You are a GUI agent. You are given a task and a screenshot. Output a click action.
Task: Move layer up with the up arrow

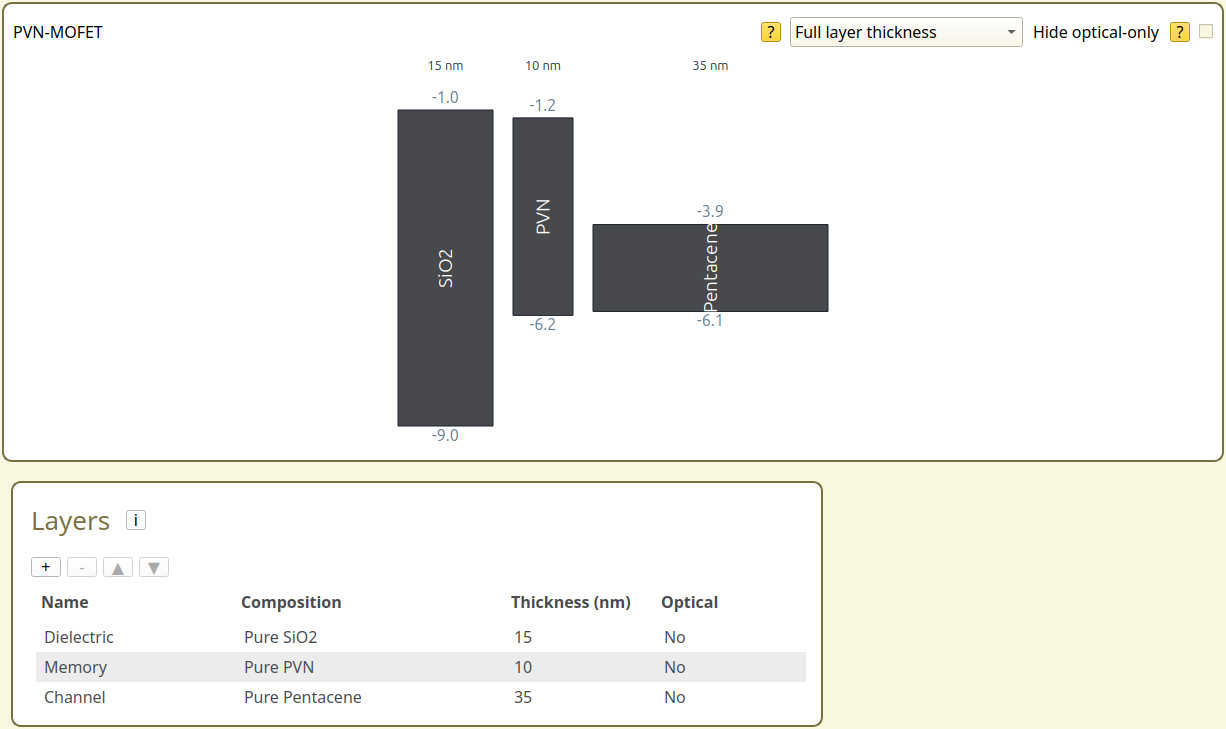(118, 568)
